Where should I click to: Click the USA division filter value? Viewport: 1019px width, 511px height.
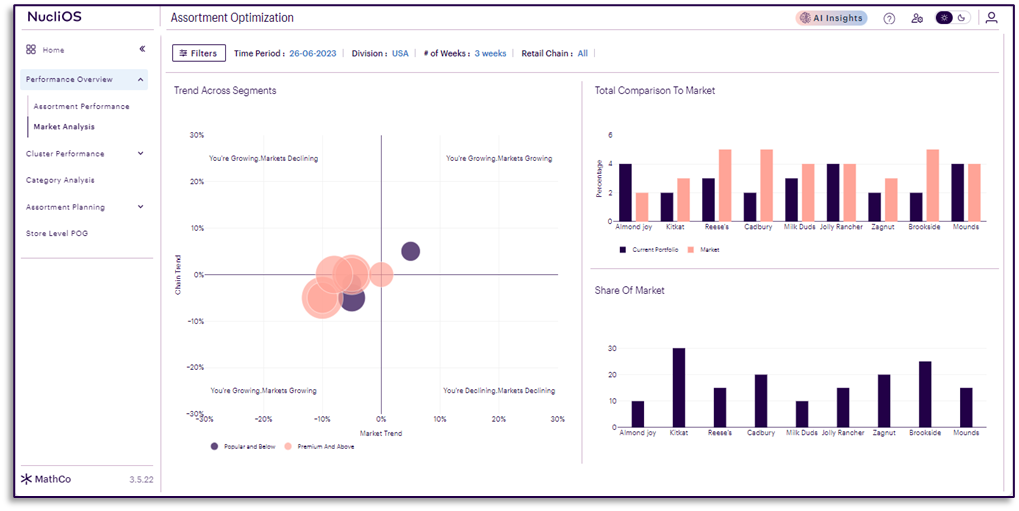pyautogui.click(x=400, y=53)
